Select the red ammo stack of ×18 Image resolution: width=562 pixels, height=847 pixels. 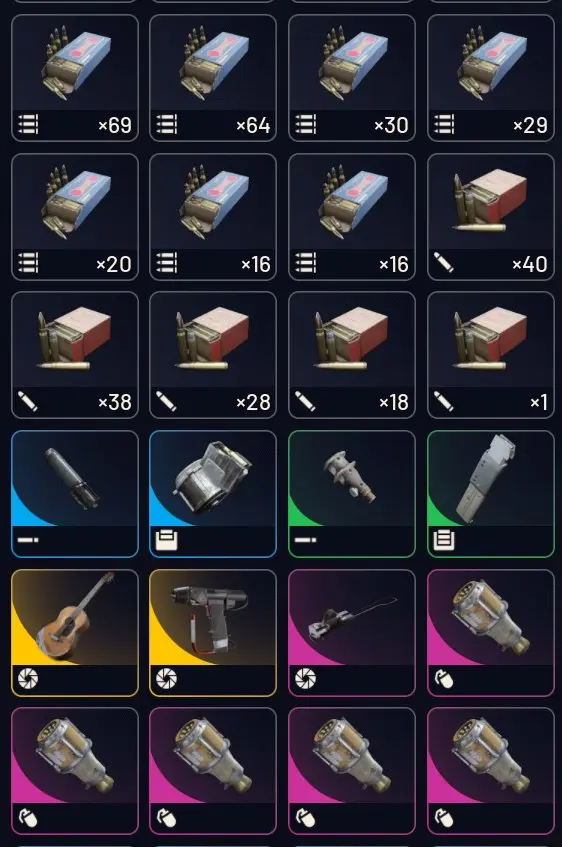coord(352,355)
